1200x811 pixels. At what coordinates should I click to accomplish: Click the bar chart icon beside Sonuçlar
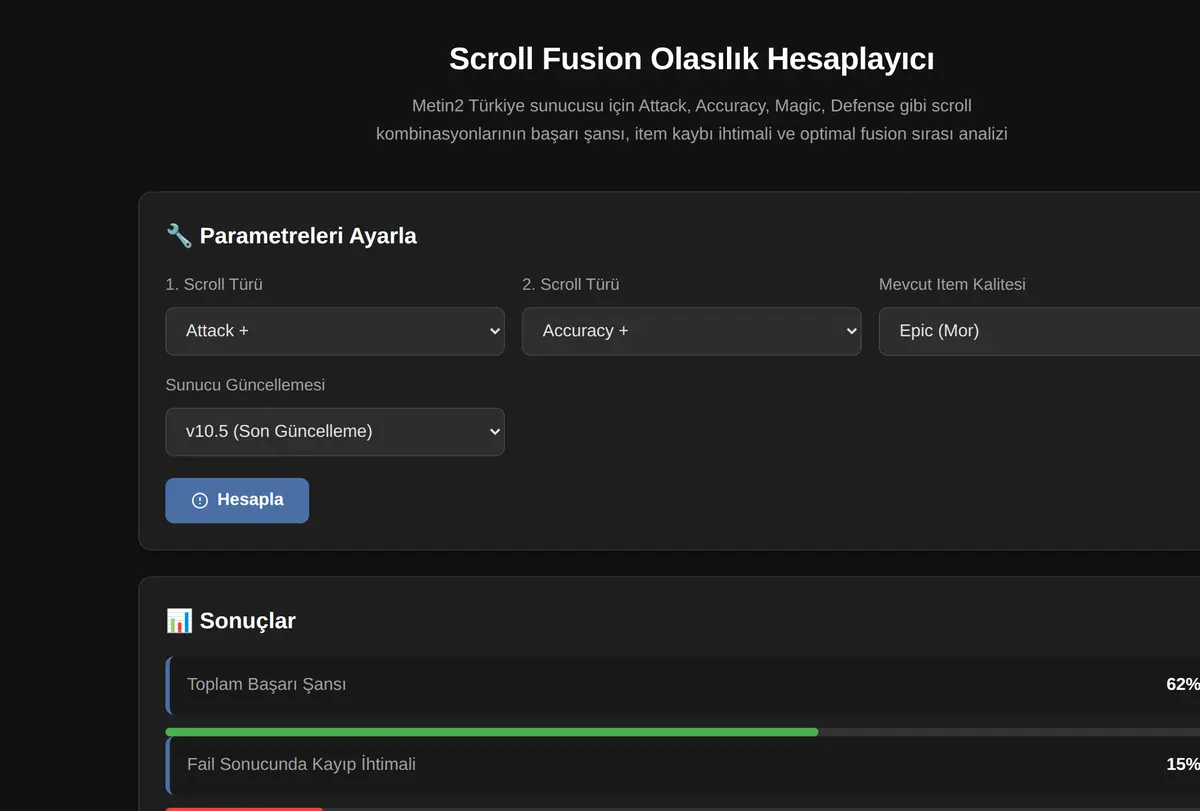point(179,620)
